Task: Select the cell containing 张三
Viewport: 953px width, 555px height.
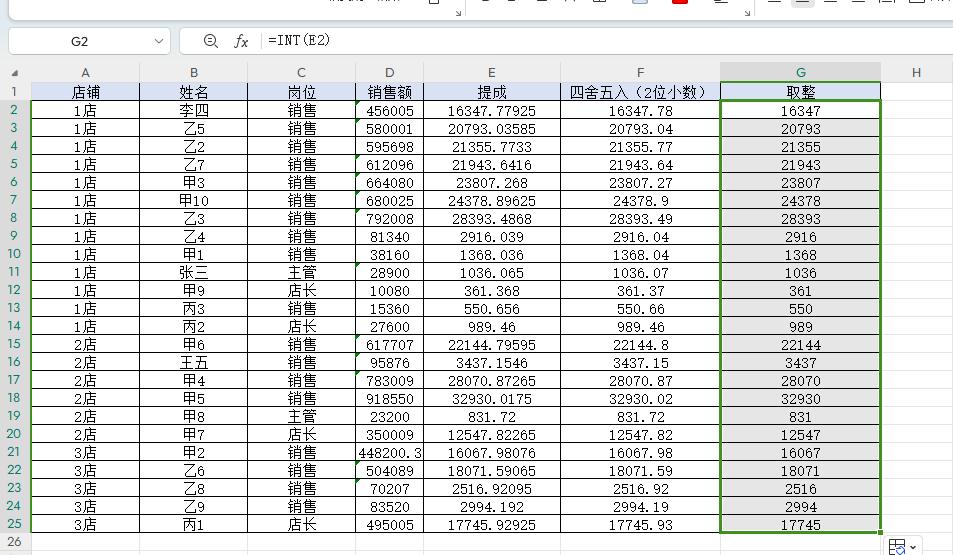Action: (193, 272)
